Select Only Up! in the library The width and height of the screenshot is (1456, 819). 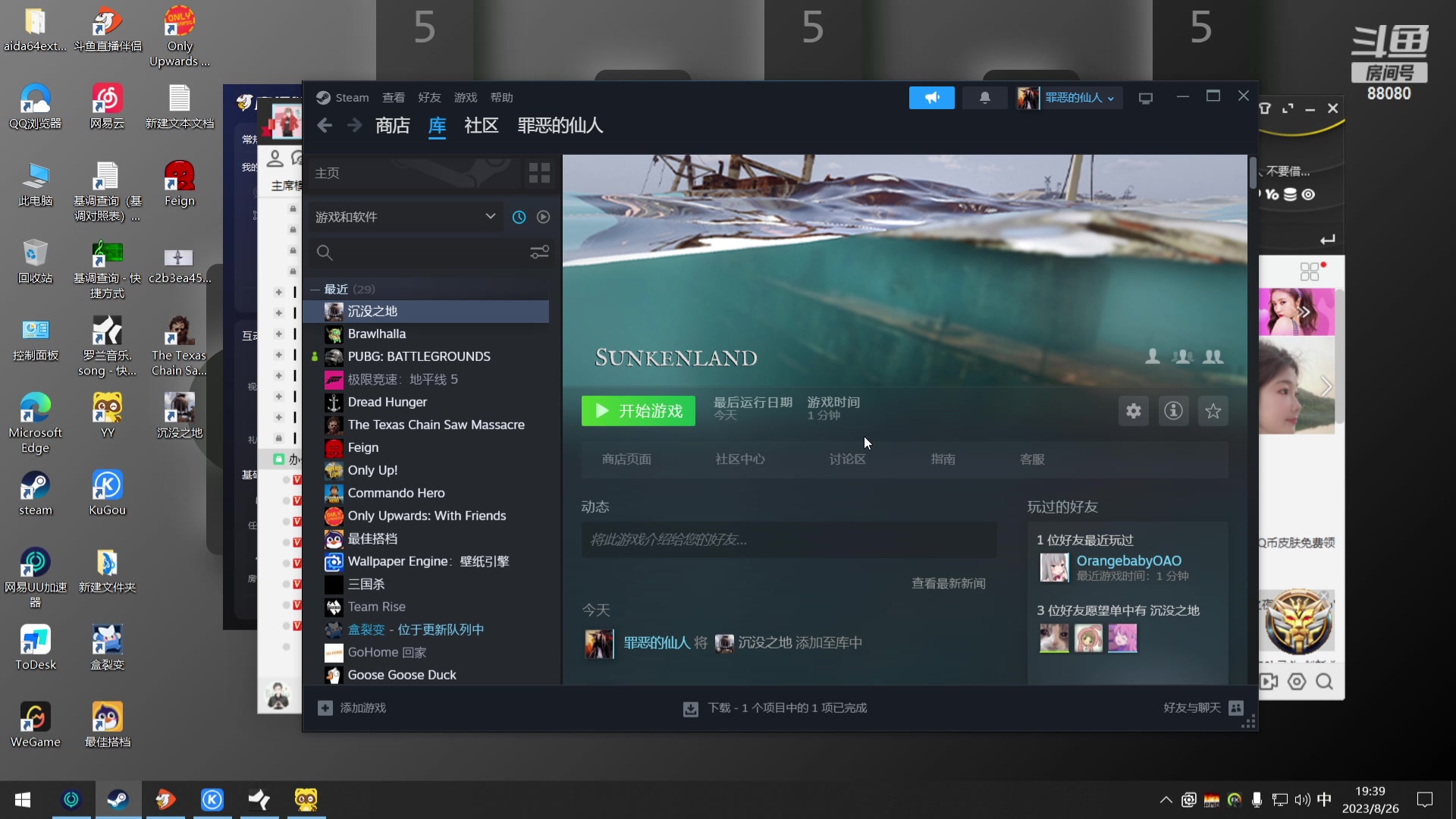click(425, 471)
